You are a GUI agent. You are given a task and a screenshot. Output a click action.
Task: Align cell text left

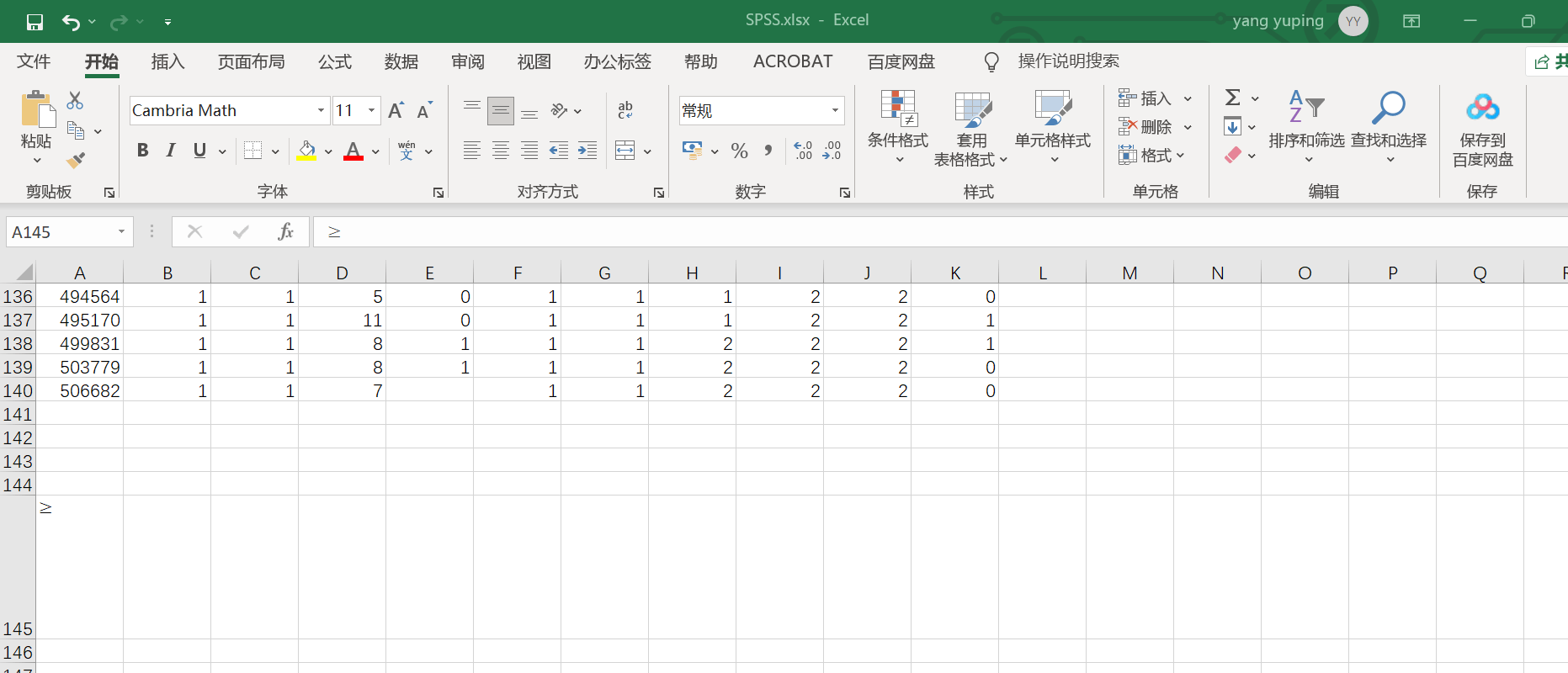coord(472,151)
